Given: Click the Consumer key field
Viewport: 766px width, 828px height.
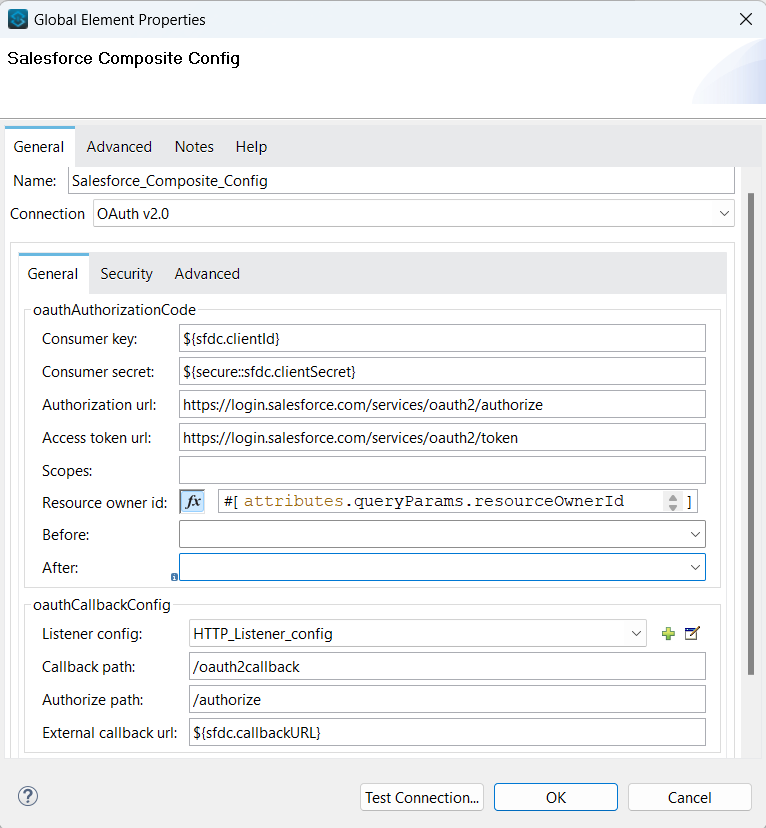Looking at the screenshot, I should (442, 339).
